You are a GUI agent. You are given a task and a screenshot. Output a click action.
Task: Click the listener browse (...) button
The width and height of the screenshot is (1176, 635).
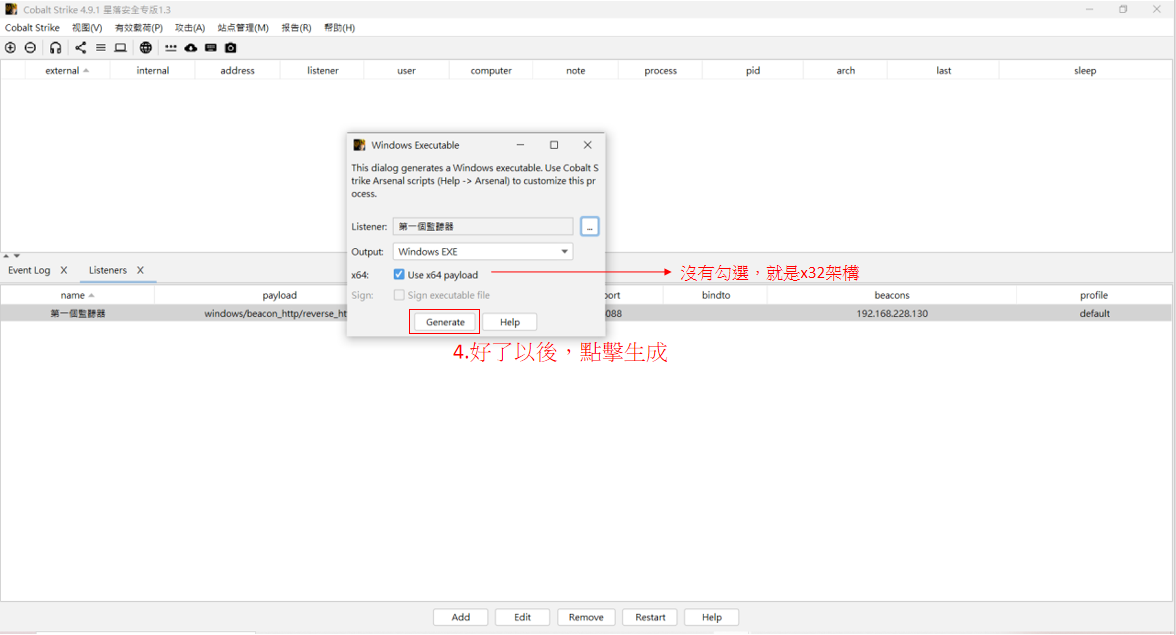point(590,226)
